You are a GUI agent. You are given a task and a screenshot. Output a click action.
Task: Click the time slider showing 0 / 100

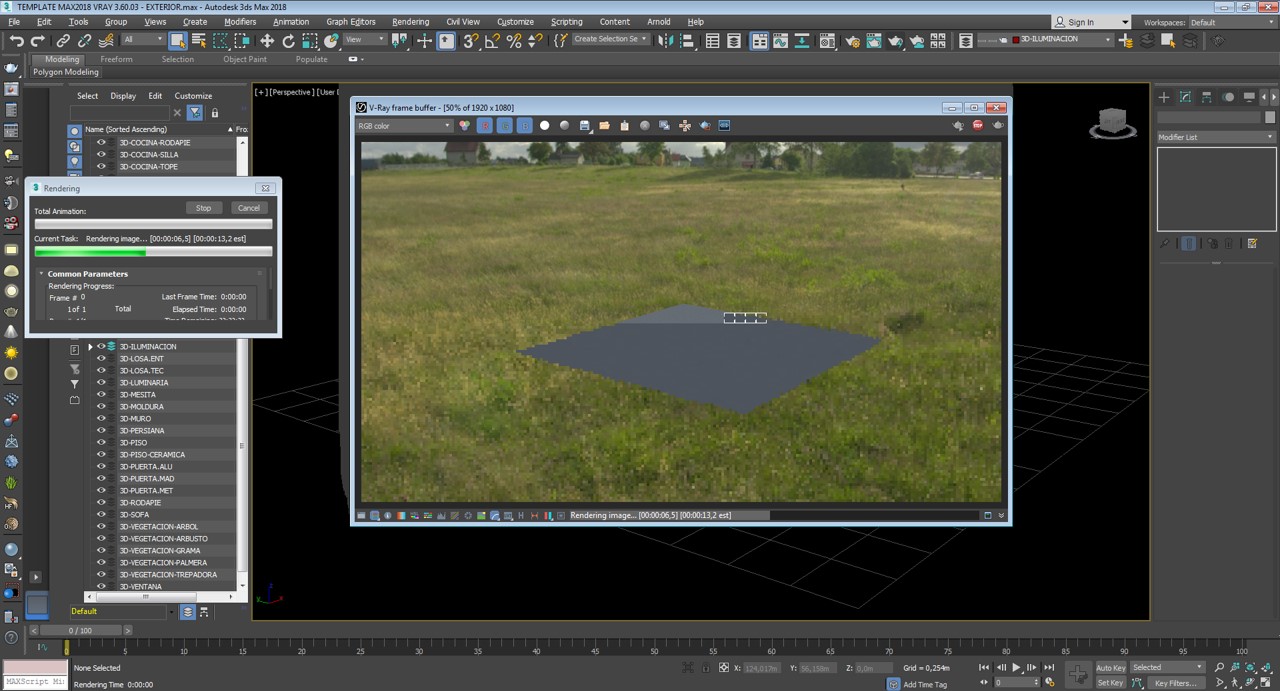pos(80,630)
